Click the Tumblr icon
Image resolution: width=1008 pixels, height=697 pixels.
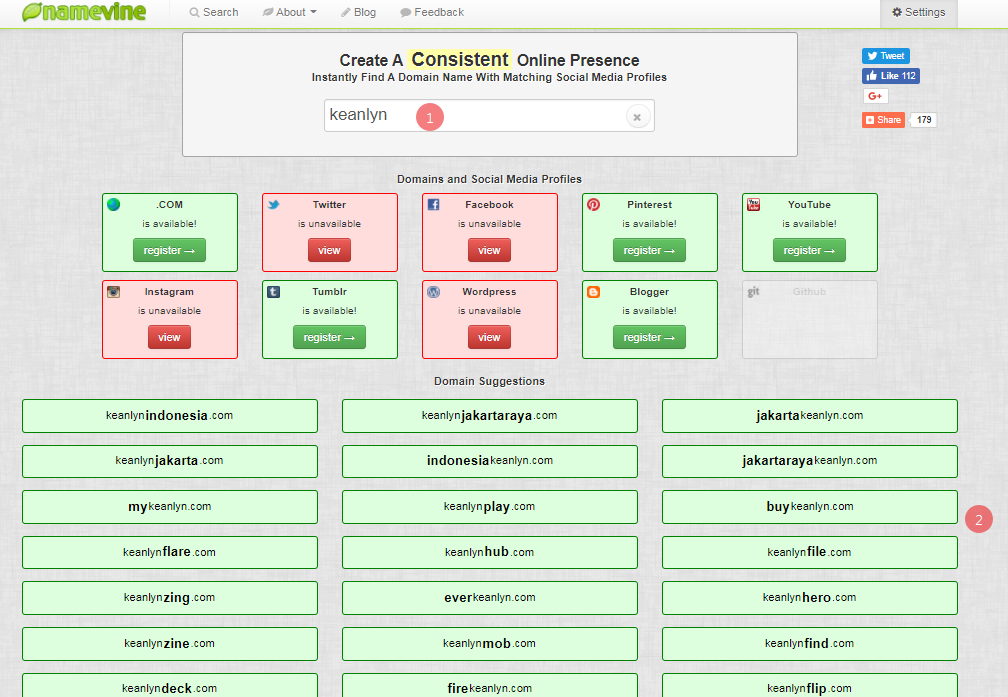(x=274, y=291)
